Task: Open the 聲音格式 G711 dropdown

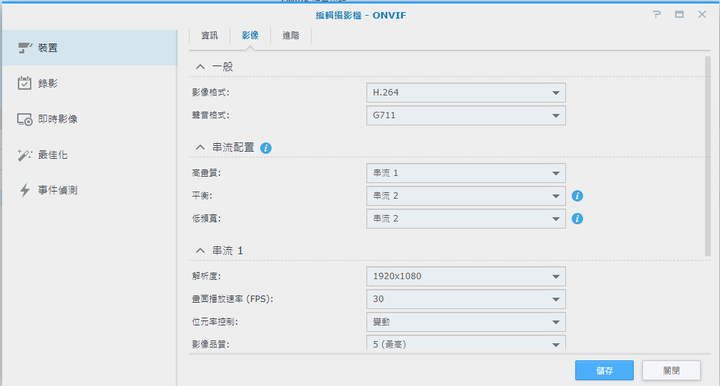Action: (x=466, y=115)
